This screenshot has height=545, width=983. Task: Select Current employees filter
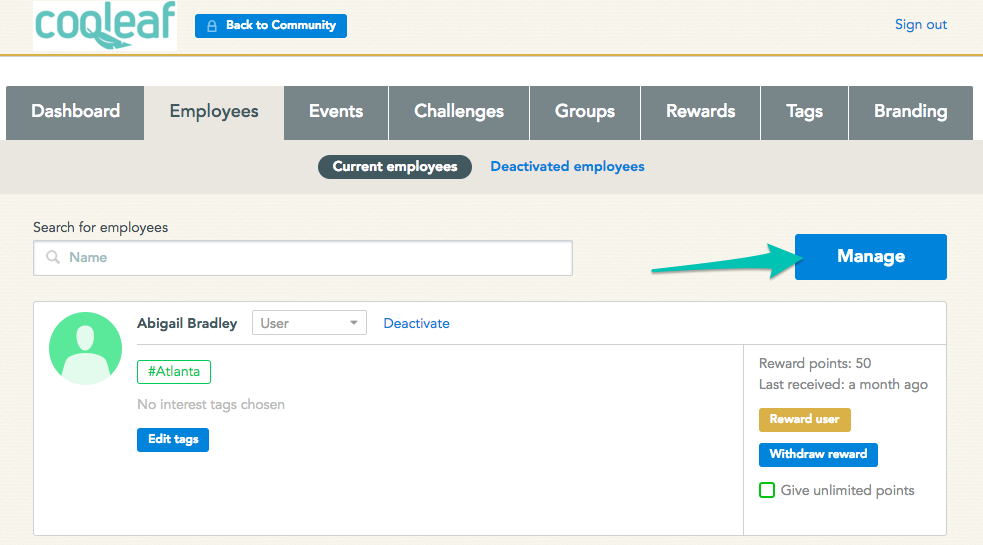[x=395, y=167]
